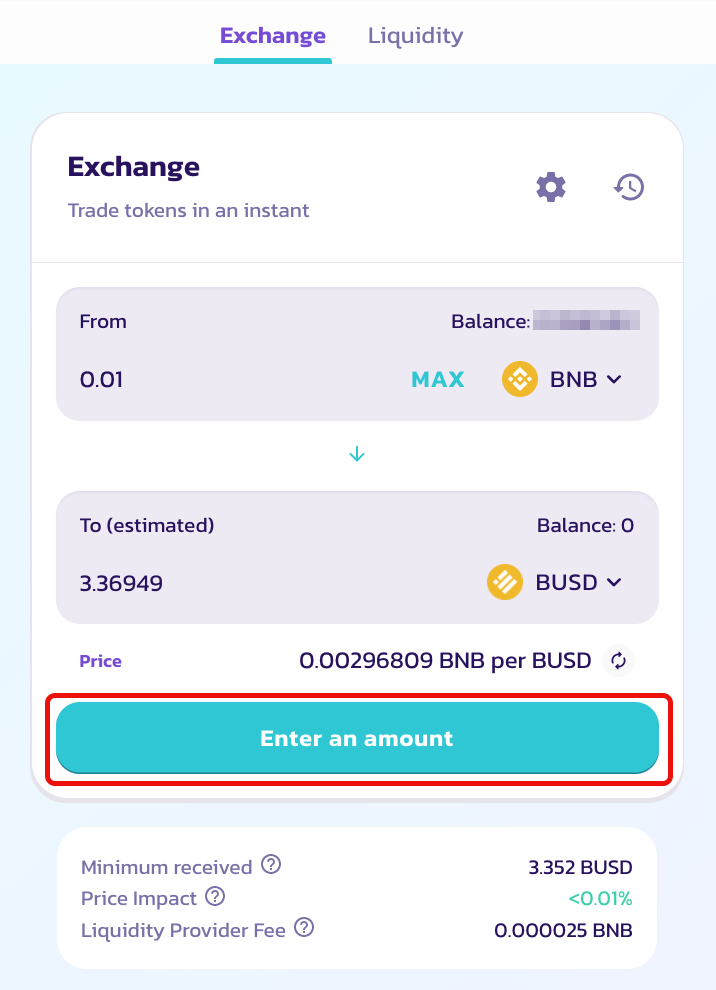Click the MAX amount button

click(438, 379)
